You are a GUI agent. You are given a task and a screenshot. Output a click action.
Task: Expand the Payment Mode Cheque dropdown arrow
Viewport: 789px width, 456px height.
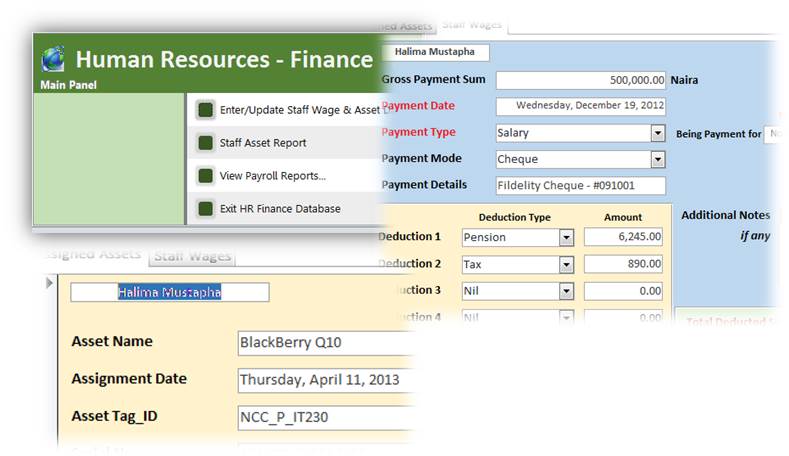tap(658, 160)
